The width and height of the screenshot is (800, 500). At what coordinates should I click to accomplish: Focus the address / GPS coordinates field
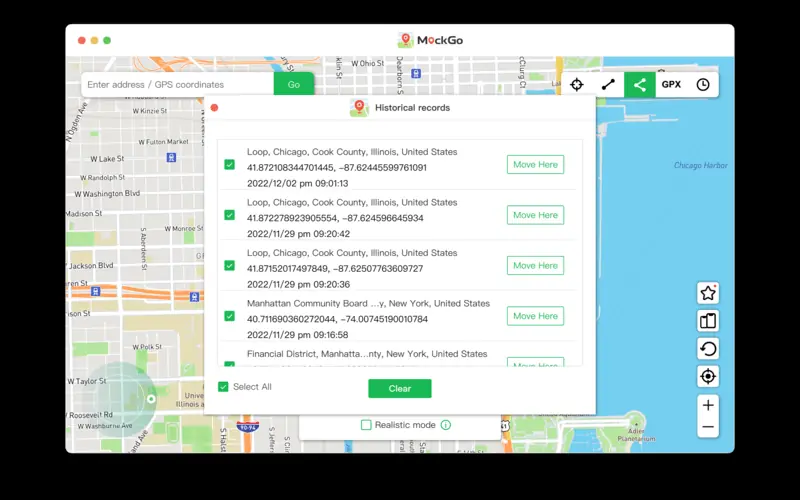click(178, 85)
